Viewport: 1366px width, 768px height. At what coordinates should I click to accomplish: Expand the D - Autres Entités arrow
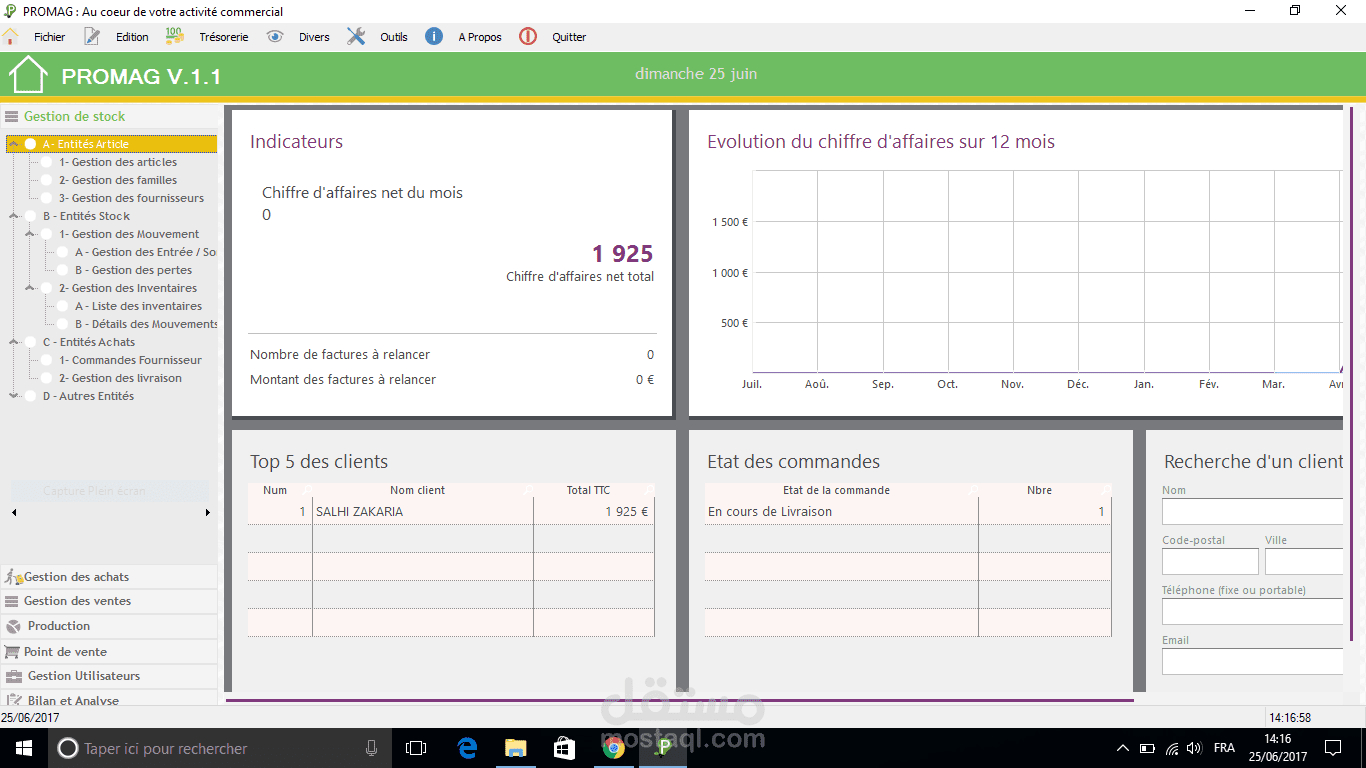(14, 396)
